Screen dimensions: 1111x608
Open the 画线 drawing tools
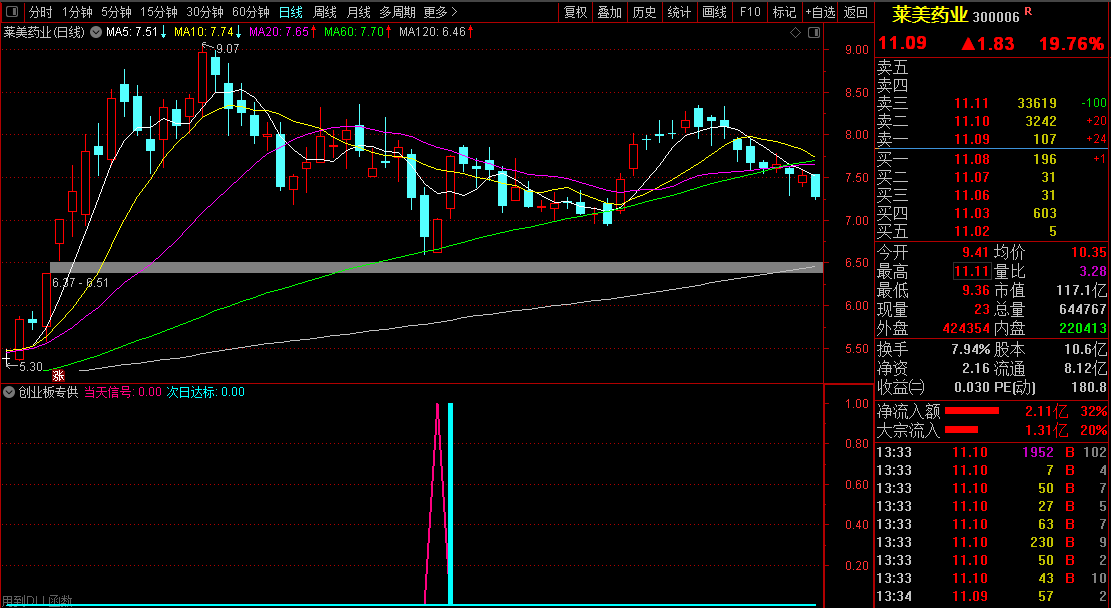click(x=714, y=12)
